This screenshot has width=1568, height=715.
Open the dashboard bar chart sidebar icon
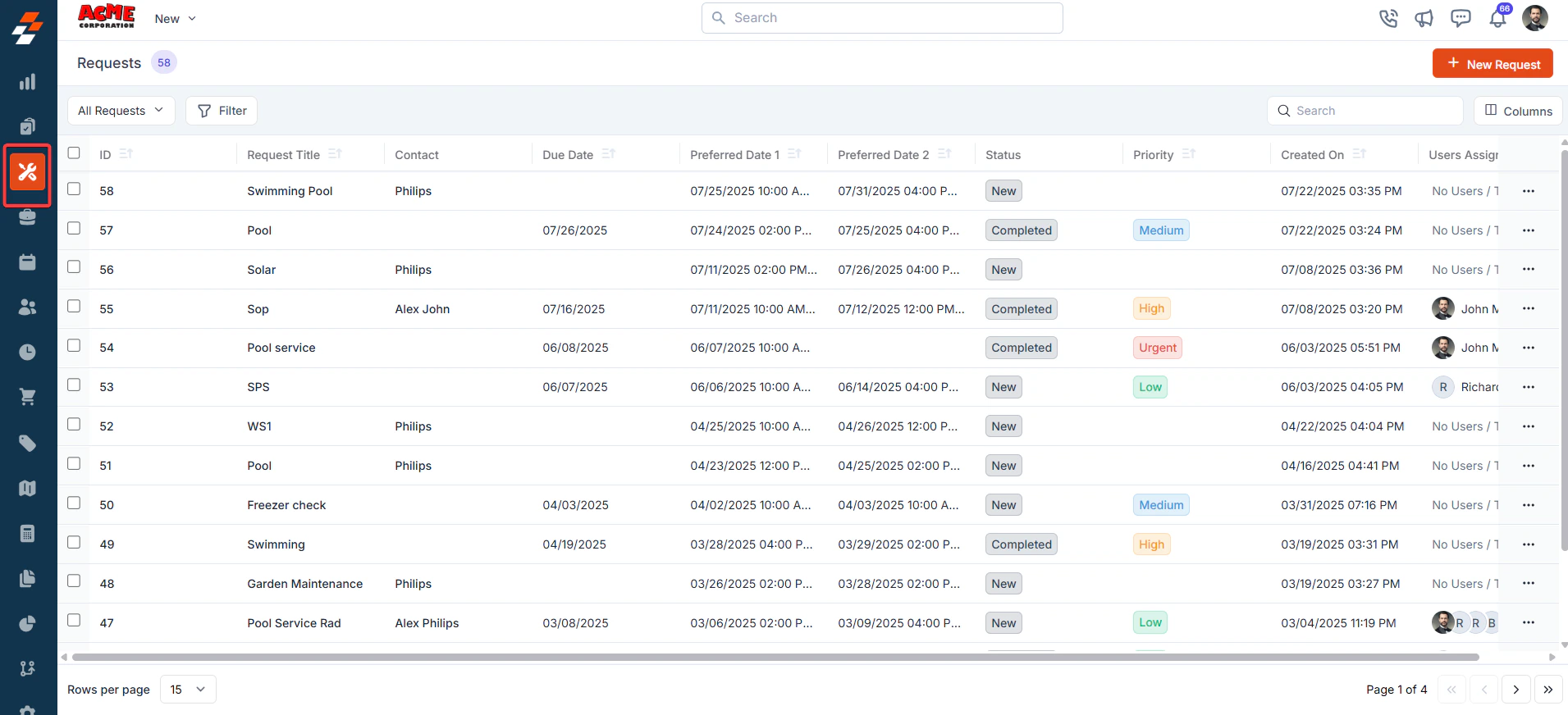[x=28, y=82]
